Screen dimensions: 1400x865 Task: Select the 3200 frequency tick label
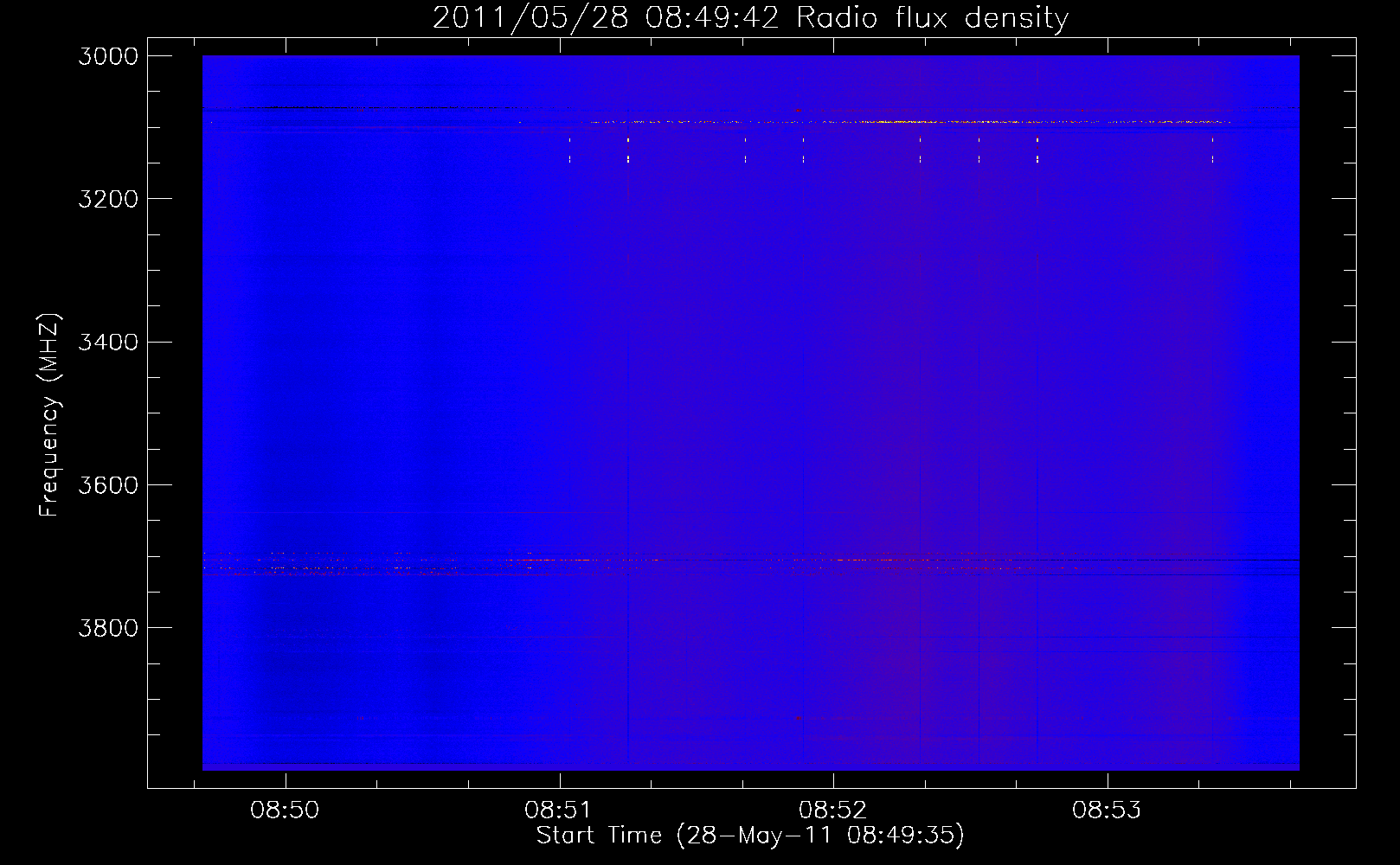click(x=108, y=199)
